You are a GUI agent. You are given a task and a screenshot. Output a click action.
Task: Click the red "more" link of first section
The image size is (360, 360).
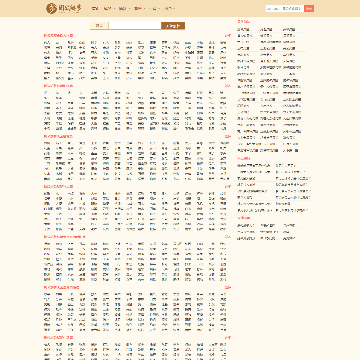228,35
